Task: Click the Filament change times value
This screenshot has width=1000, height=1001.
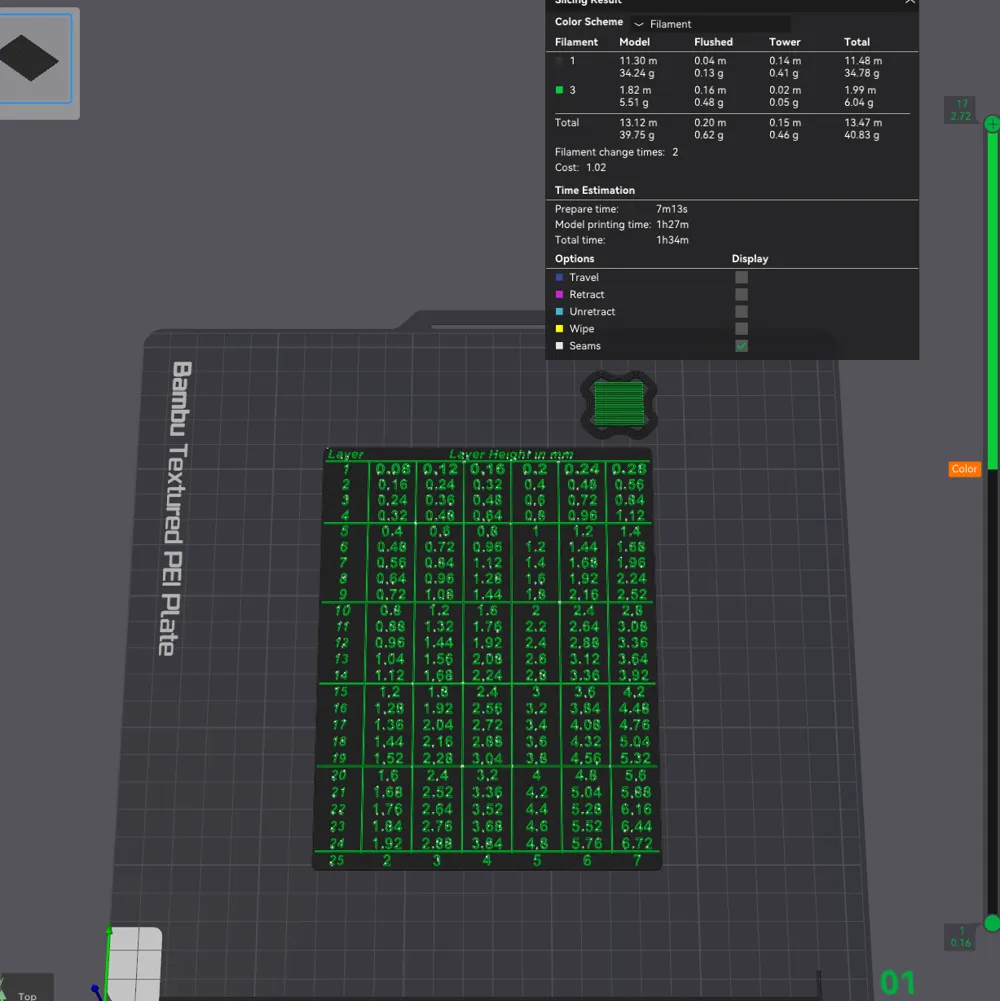Action: pyautogui.click(x=675, y=153)
